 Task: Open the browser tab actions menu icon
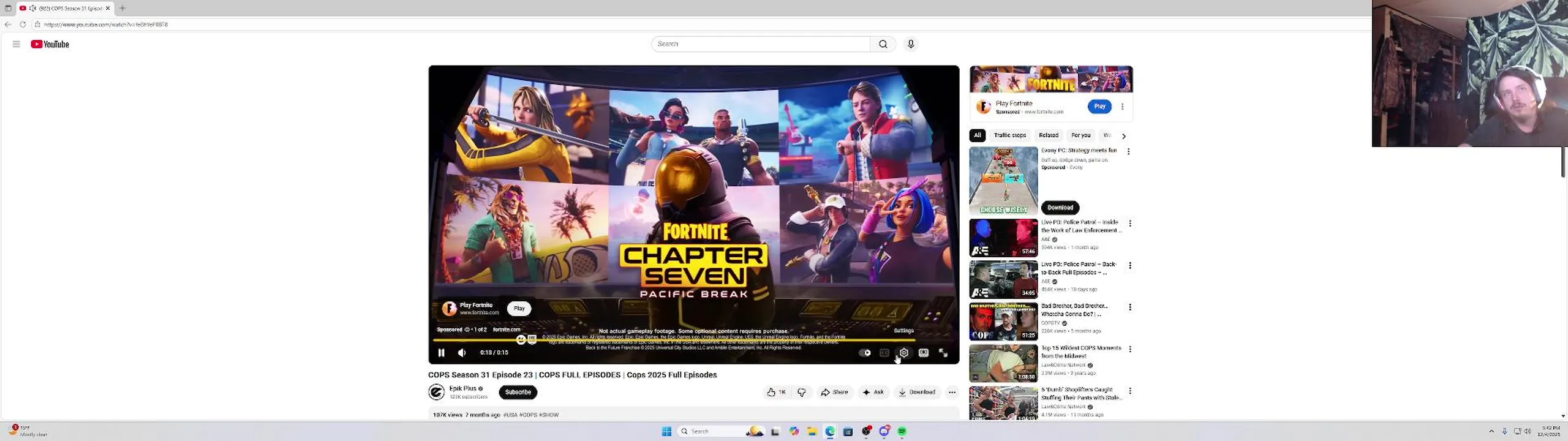click(8, 8)
